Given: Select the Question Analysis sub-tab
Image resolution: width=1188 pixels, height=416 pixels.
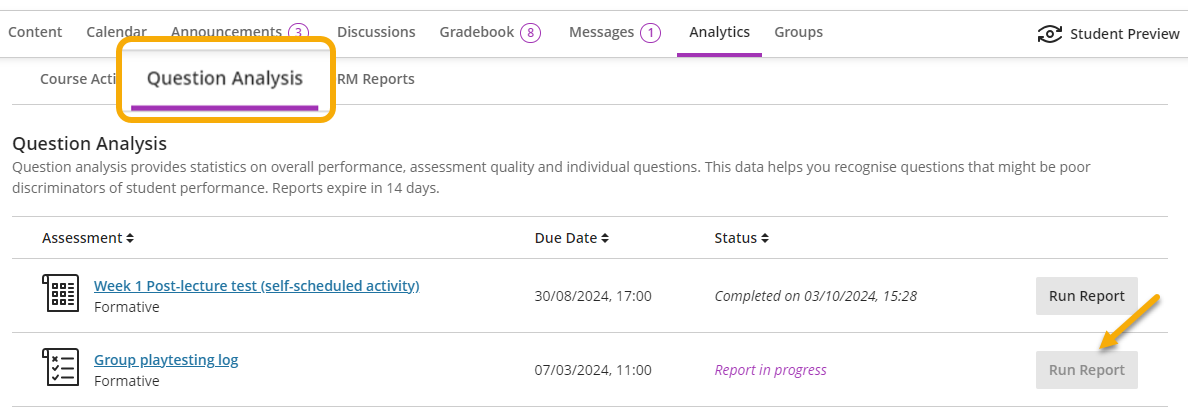Looking at the screenshot, I should (x=225, y=79).
